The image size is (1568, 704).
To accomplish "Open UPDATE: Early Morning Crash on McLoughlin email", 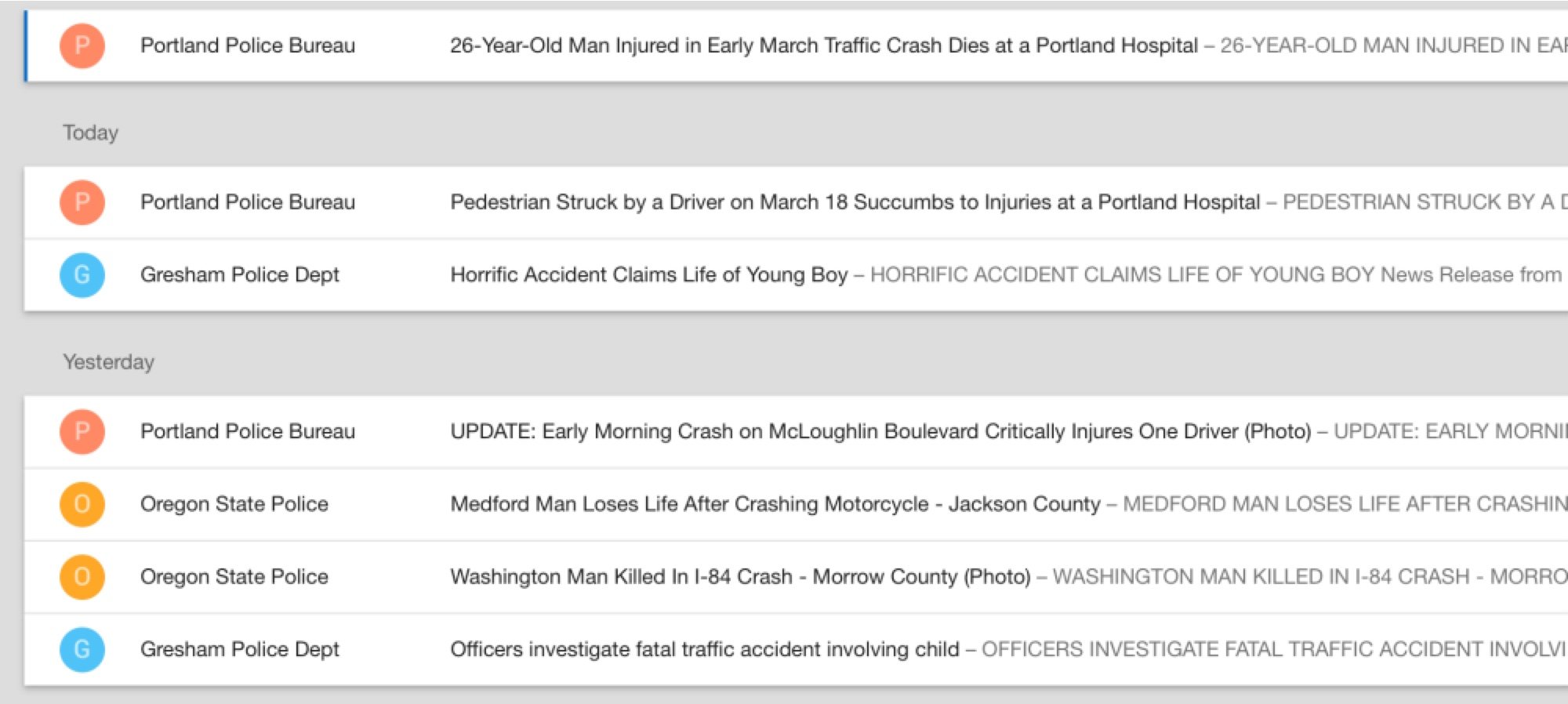I will [796, 431].
